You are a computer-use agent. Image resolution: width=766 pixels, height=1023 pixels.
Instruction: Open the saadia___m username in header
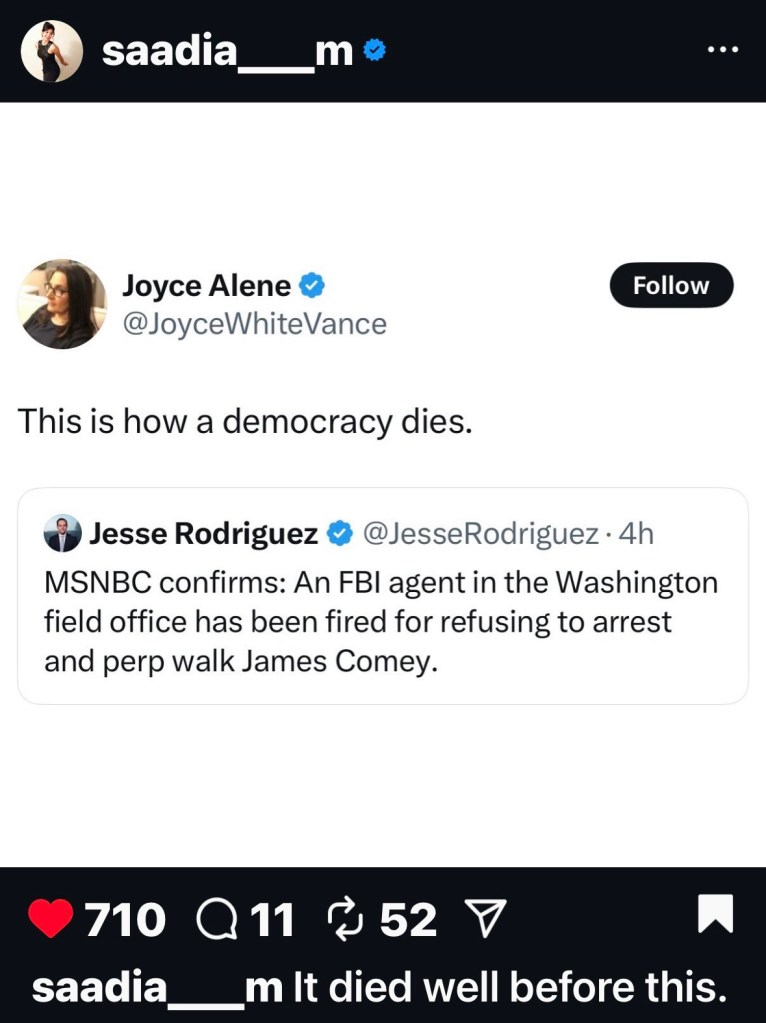click(227, 51)
